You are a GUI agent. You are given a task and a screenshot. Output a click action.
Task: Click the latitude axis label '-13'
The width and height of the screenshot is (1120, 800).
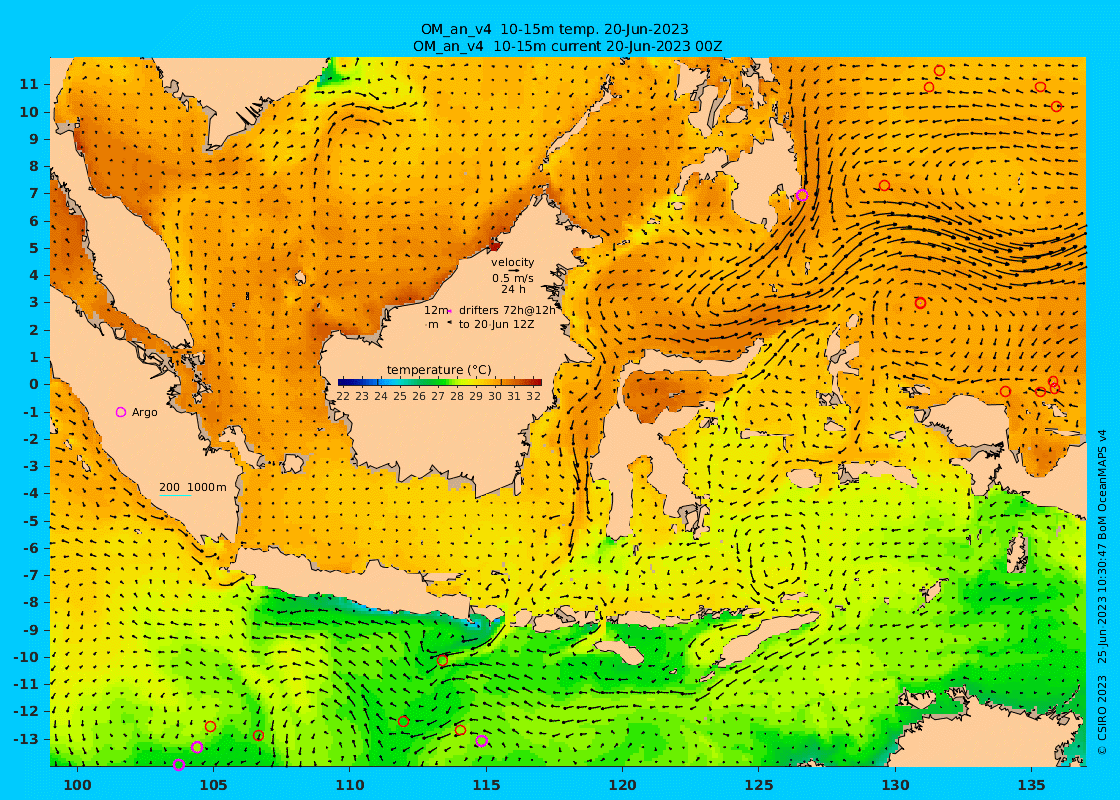coord(26,739)
